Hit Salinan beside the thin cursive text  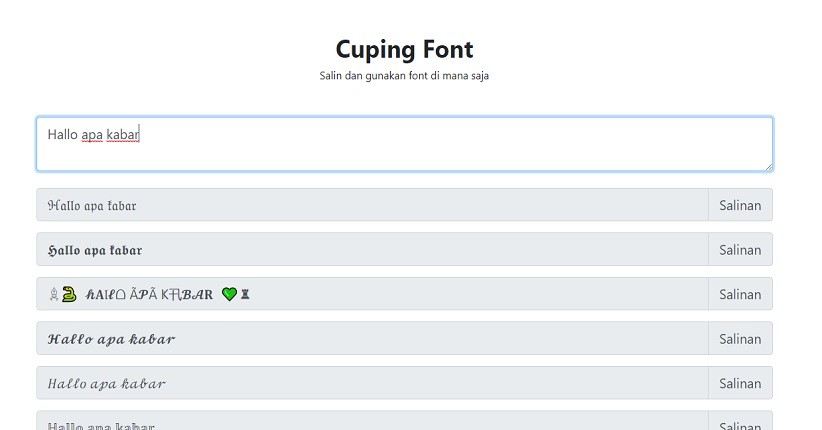click(x=740, y=383)
